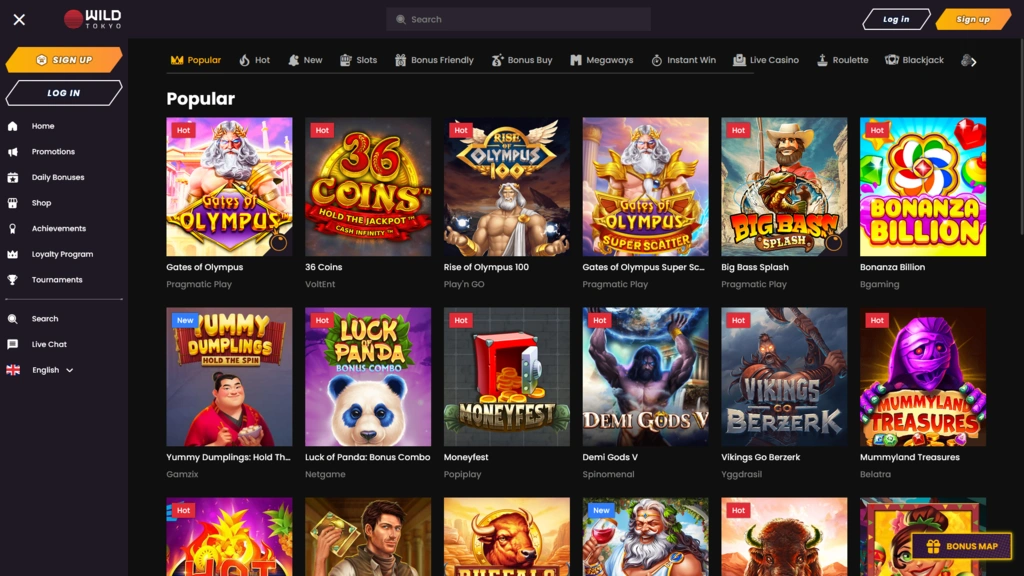Click the Live Chat bubble icon

click(x=12, y=344)
